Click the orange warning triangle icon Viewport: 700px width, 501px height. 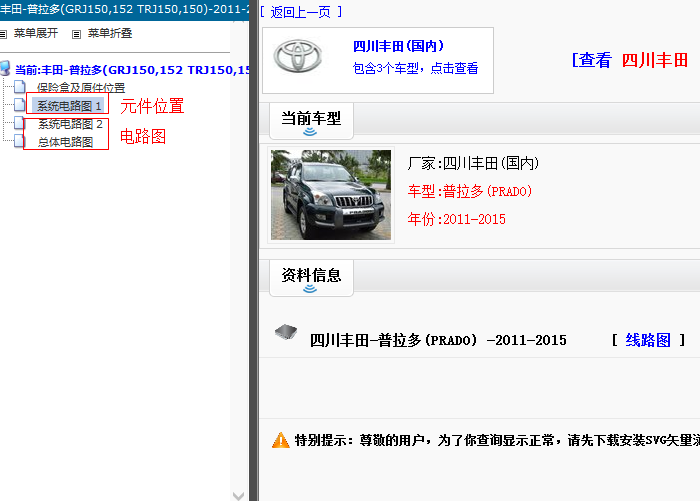[281, 440]
